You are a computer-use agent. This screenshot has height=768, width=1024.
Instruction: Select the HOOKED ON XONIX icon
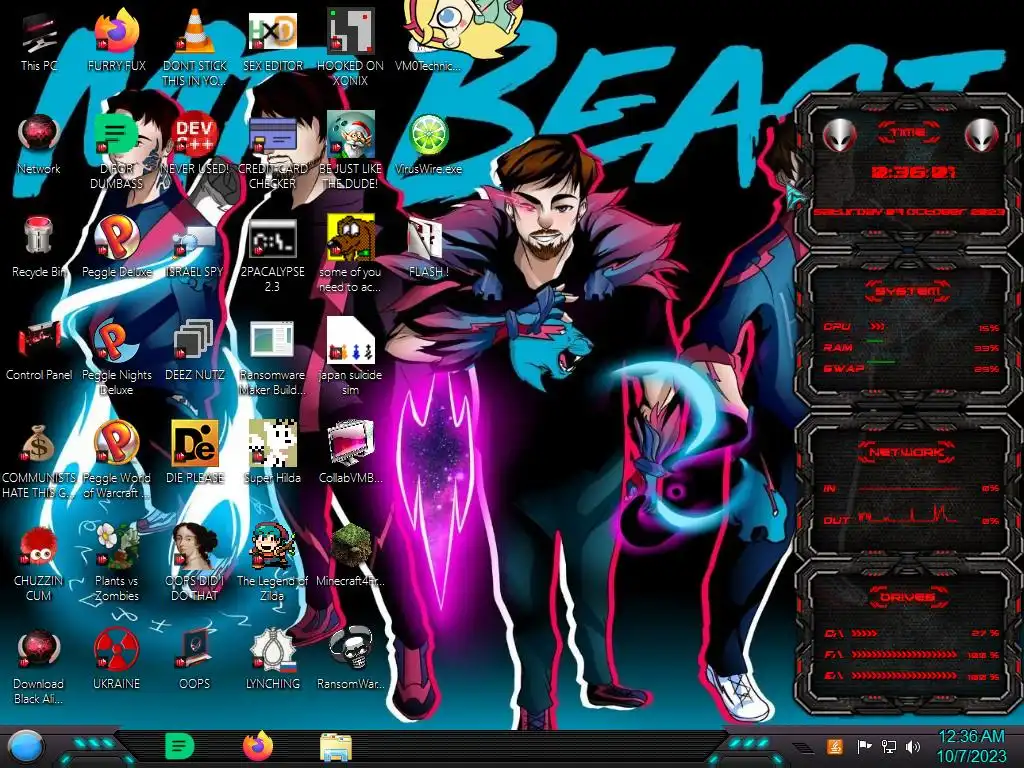point(350,31)
